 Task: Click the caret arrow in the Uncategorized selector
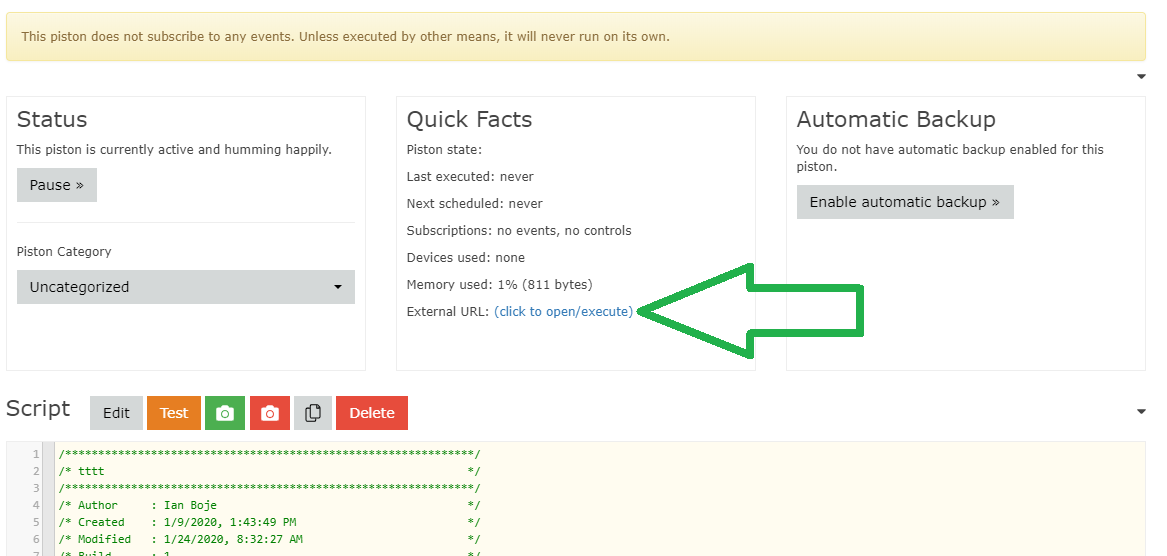point(338,287)
